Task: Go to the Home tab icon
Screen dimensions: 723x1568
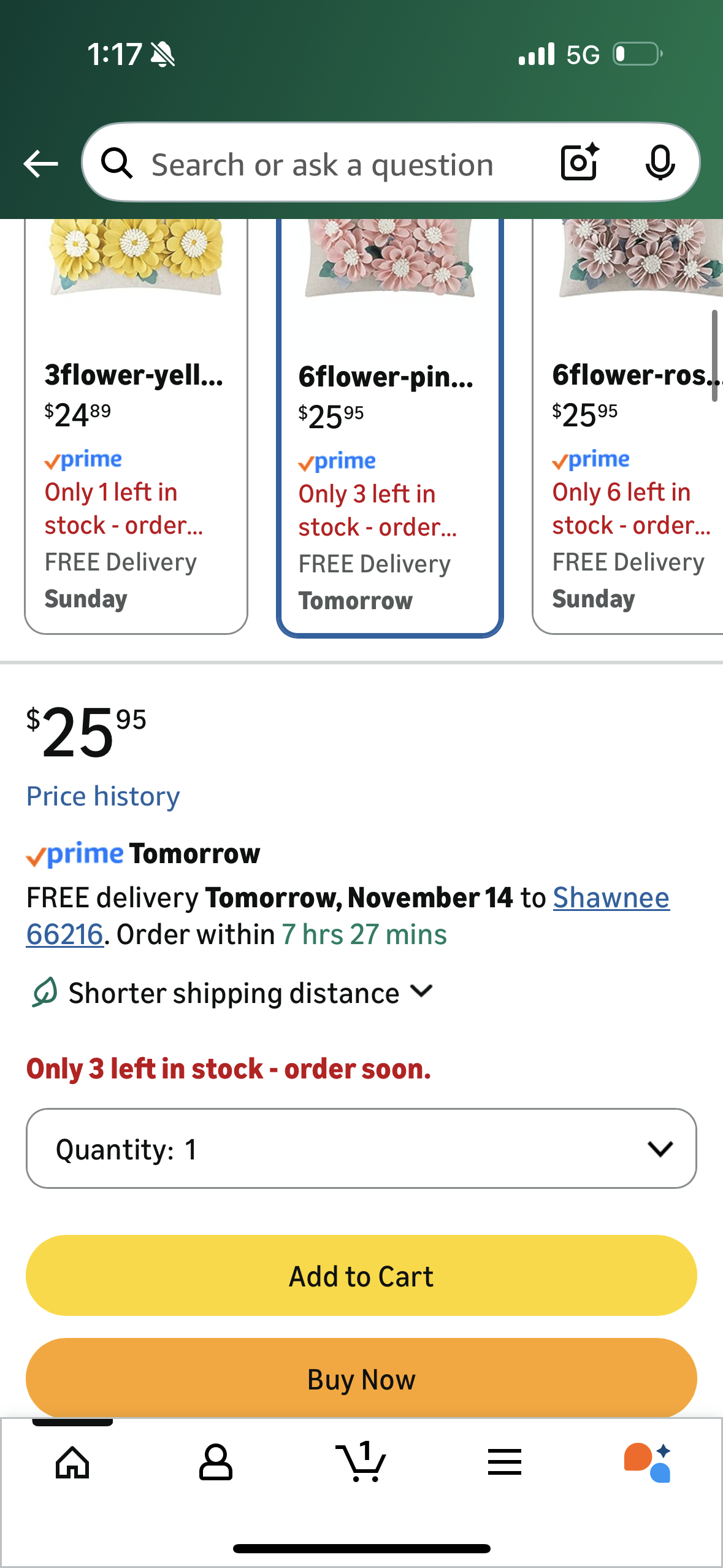Action: tap(72, 1462)
